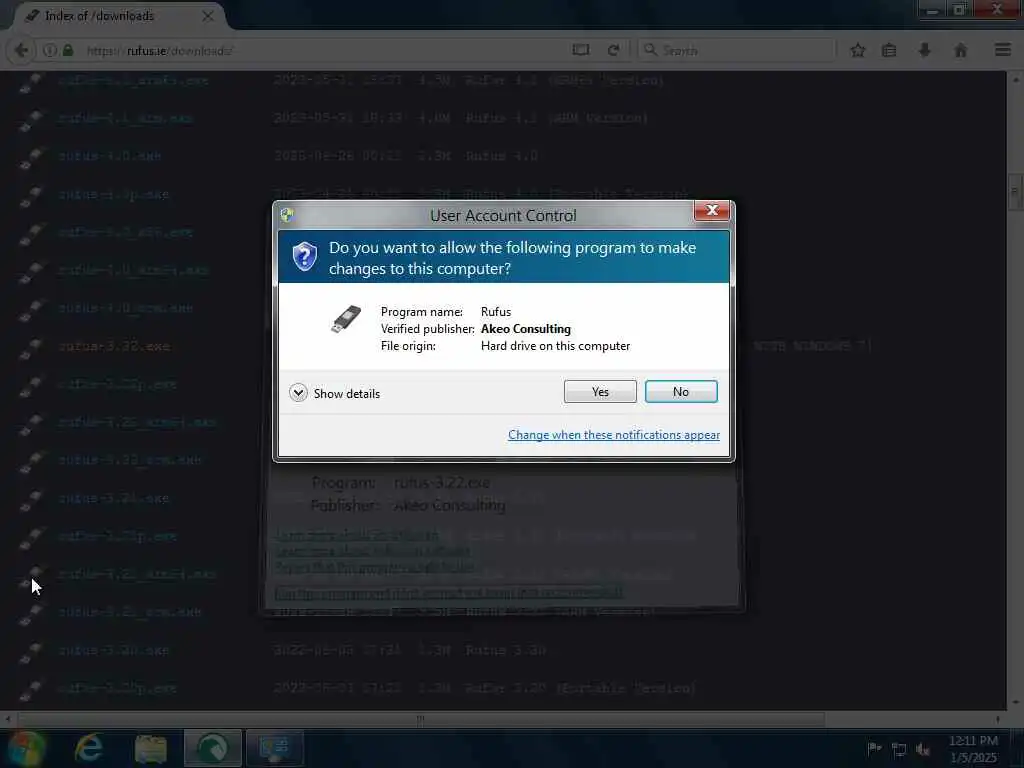Click the Rufus USB drive program icon
The height and width of the screenshot is (768, 1024).
(x=345, y=319)
